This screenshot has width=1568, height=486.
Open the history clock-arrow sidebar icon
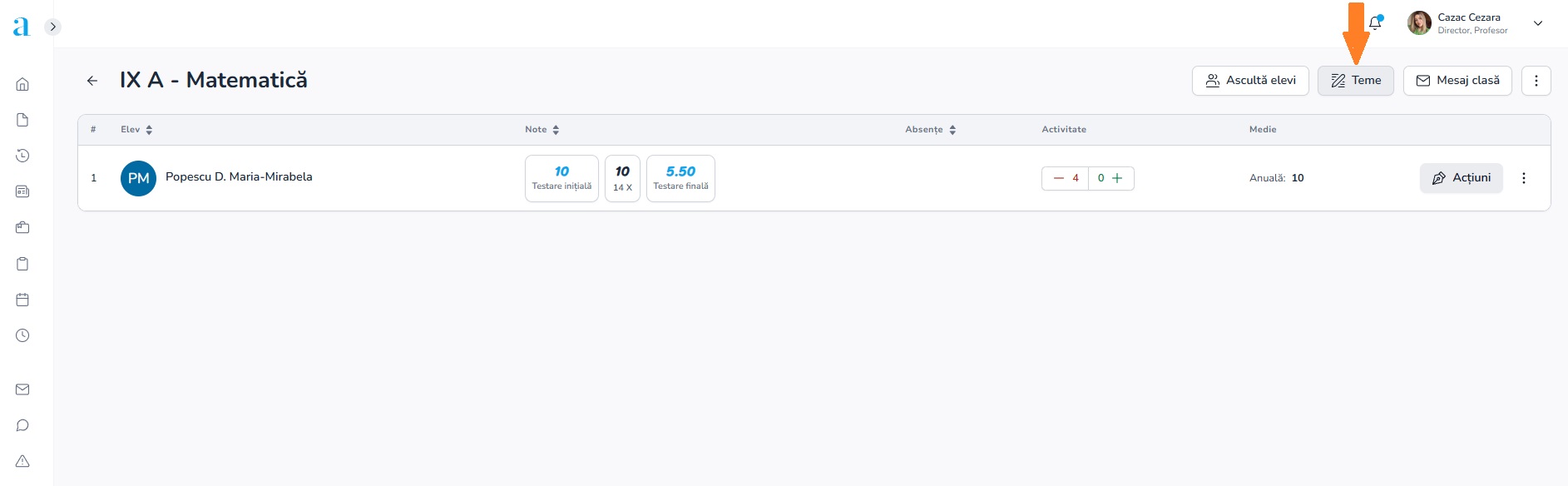[22, 156]
